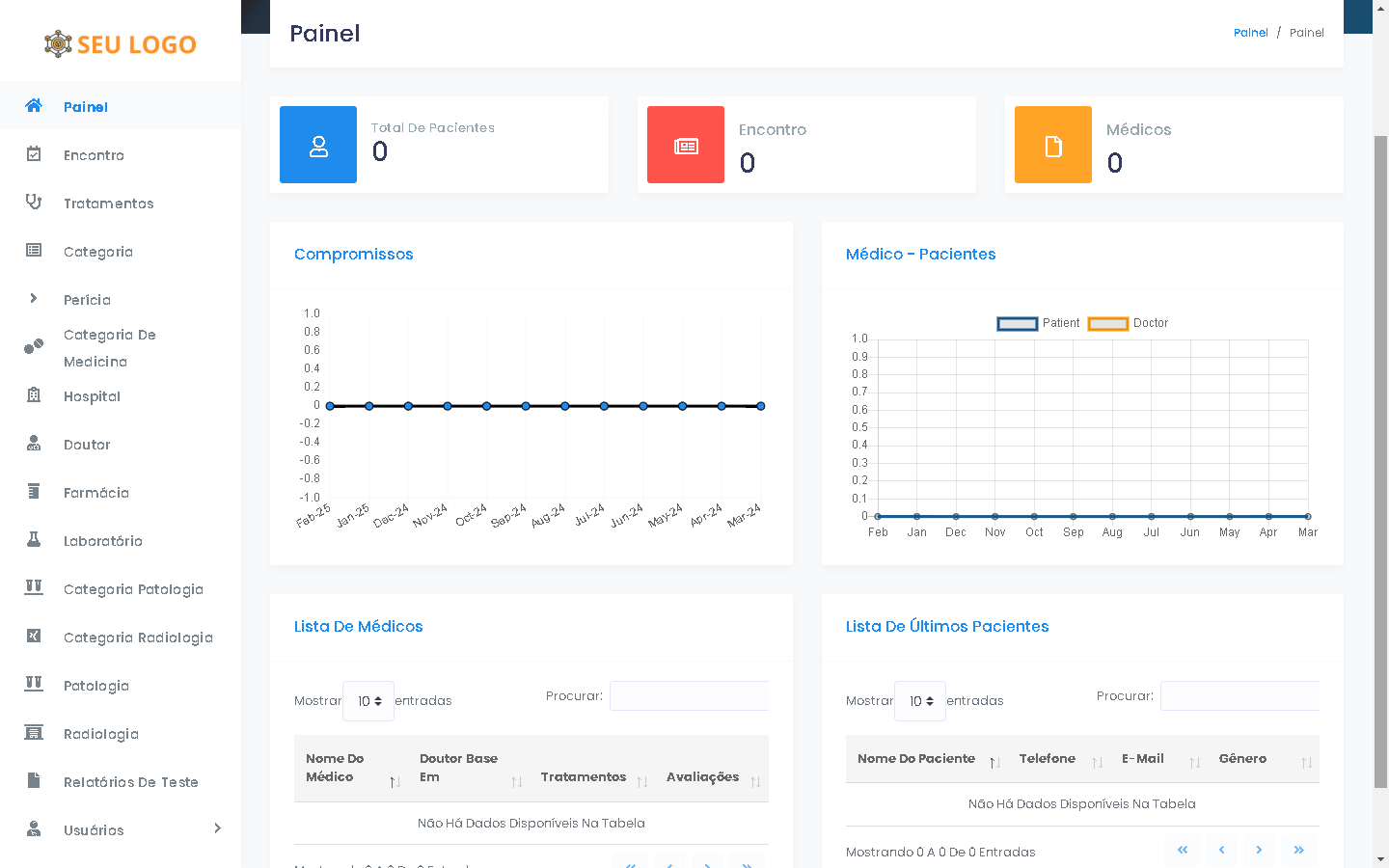Click the SEU LOGO brand image
Viewport: 1389px width, 868px height.
click(121, 44)
